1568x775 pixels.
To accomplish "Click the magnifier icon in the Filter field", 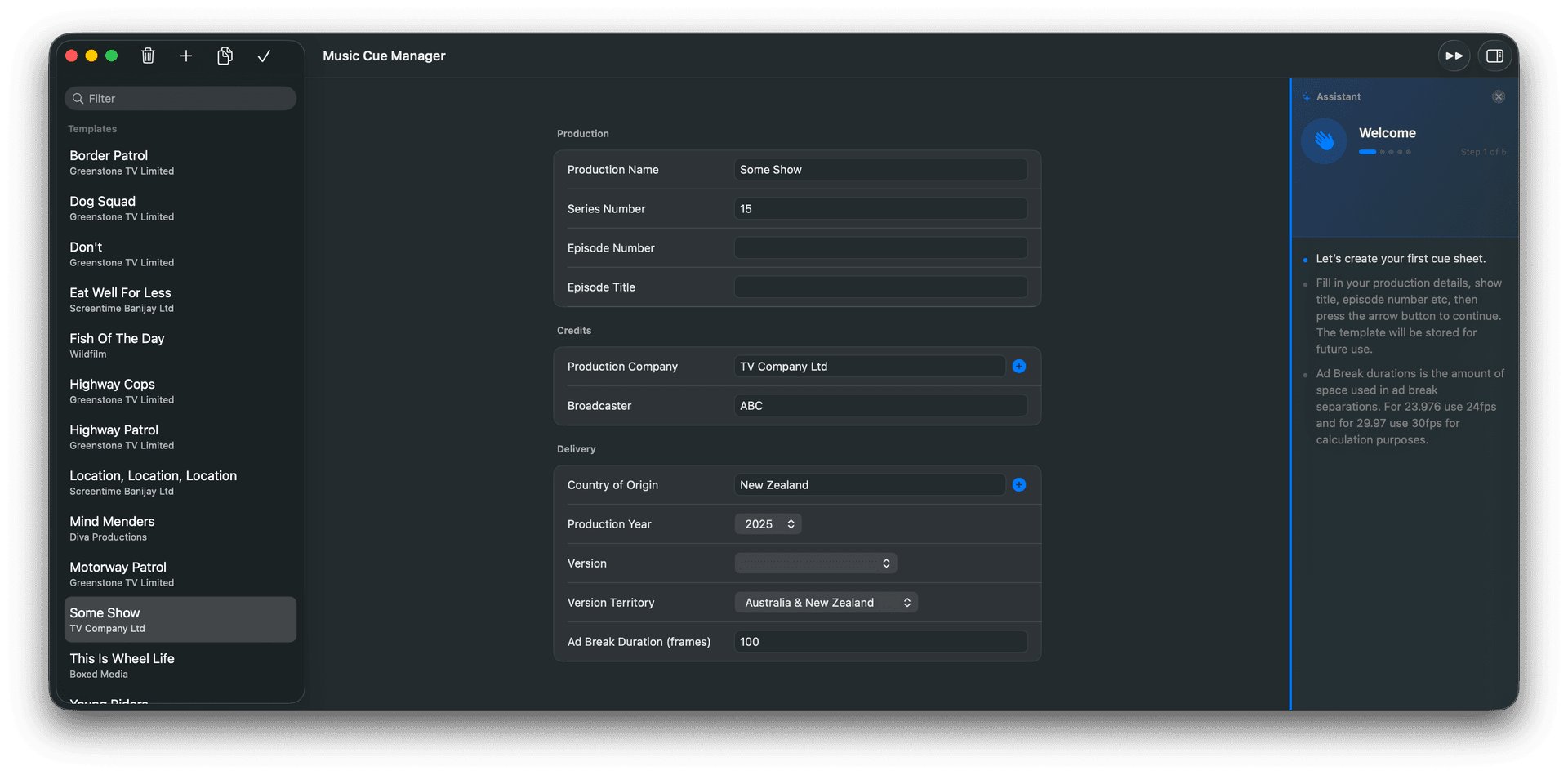I will point(78,98).
